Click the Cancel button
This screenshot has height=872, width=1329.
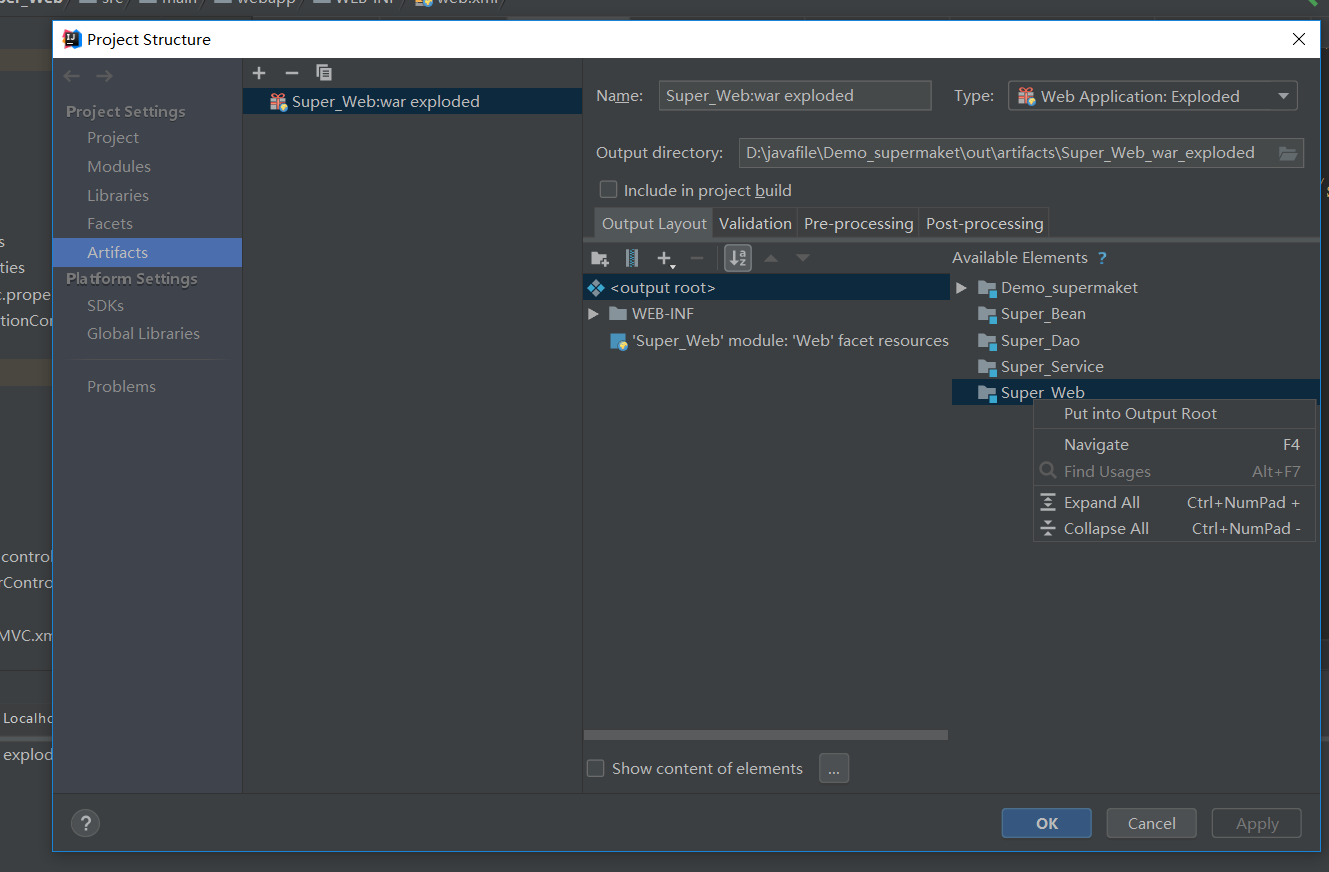pos(1151,823)
